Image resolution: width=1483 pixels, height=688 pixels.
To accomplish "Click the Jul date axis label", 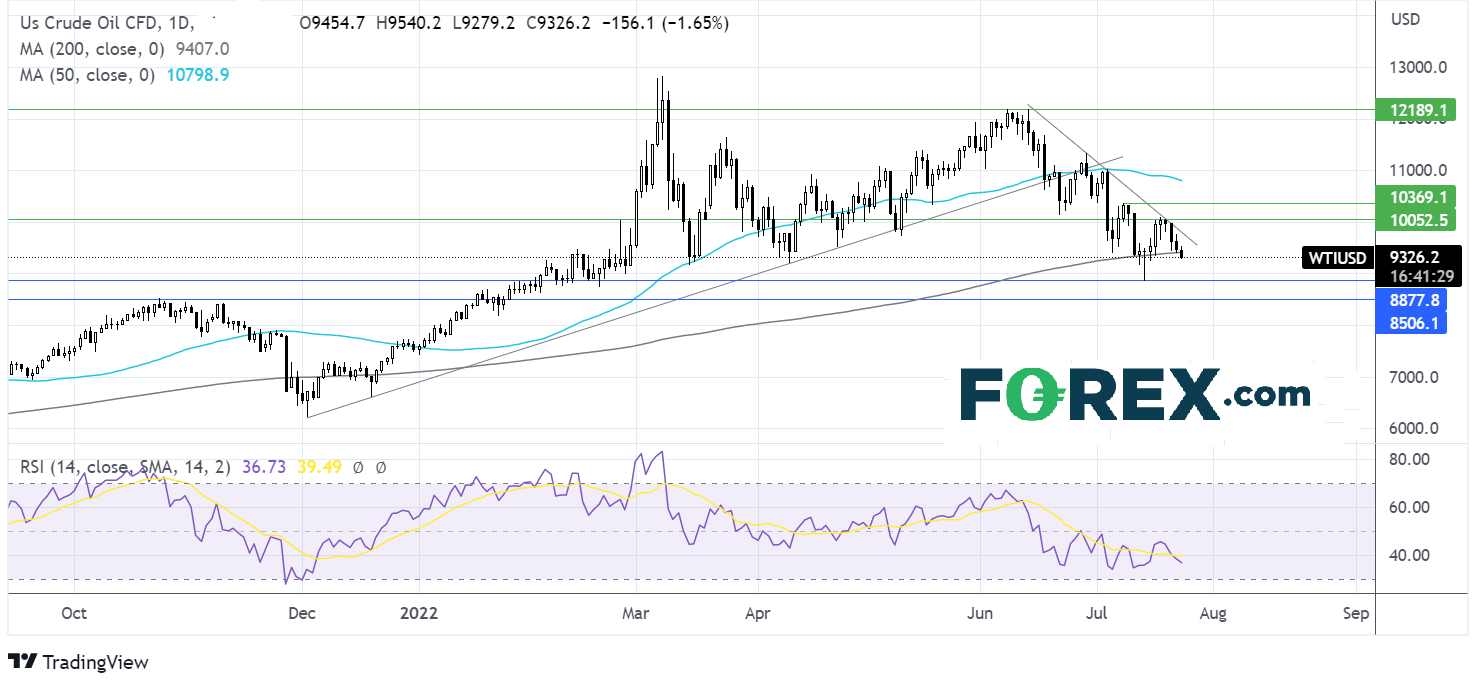I will [1098, 613].
